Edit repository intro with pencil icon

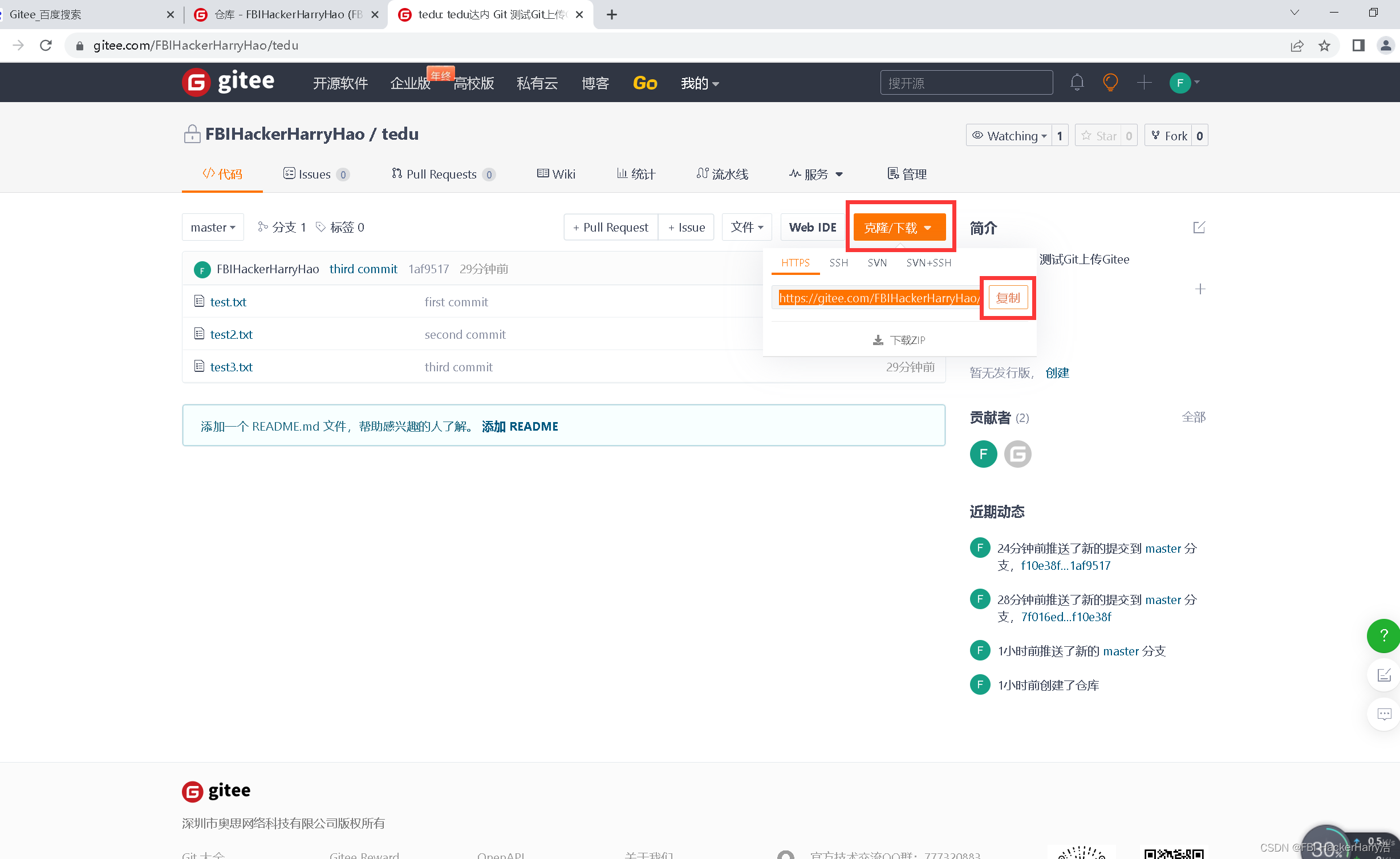pos(1199,228)
